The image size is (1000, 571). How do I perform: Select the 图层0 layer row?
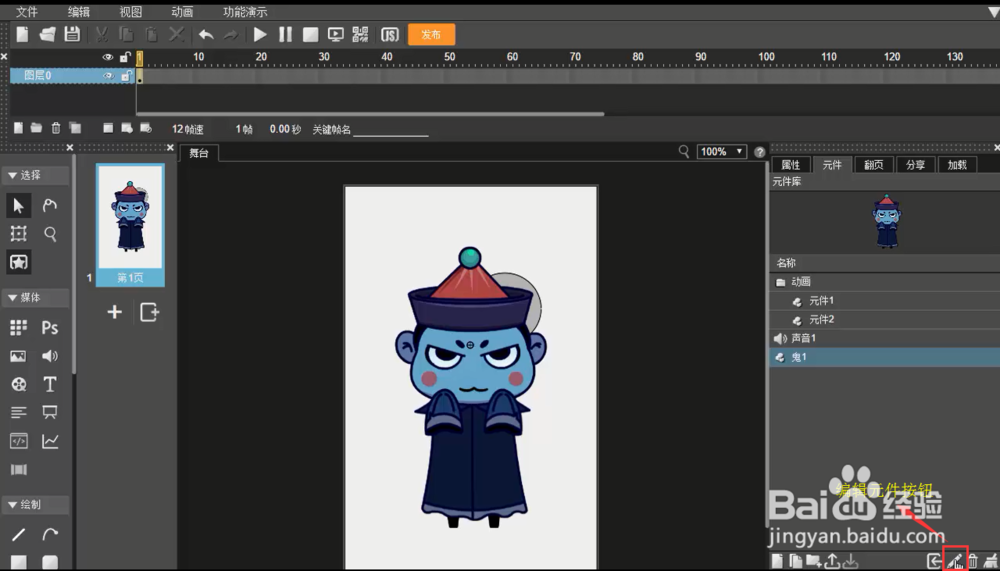(x=73, y=76)
